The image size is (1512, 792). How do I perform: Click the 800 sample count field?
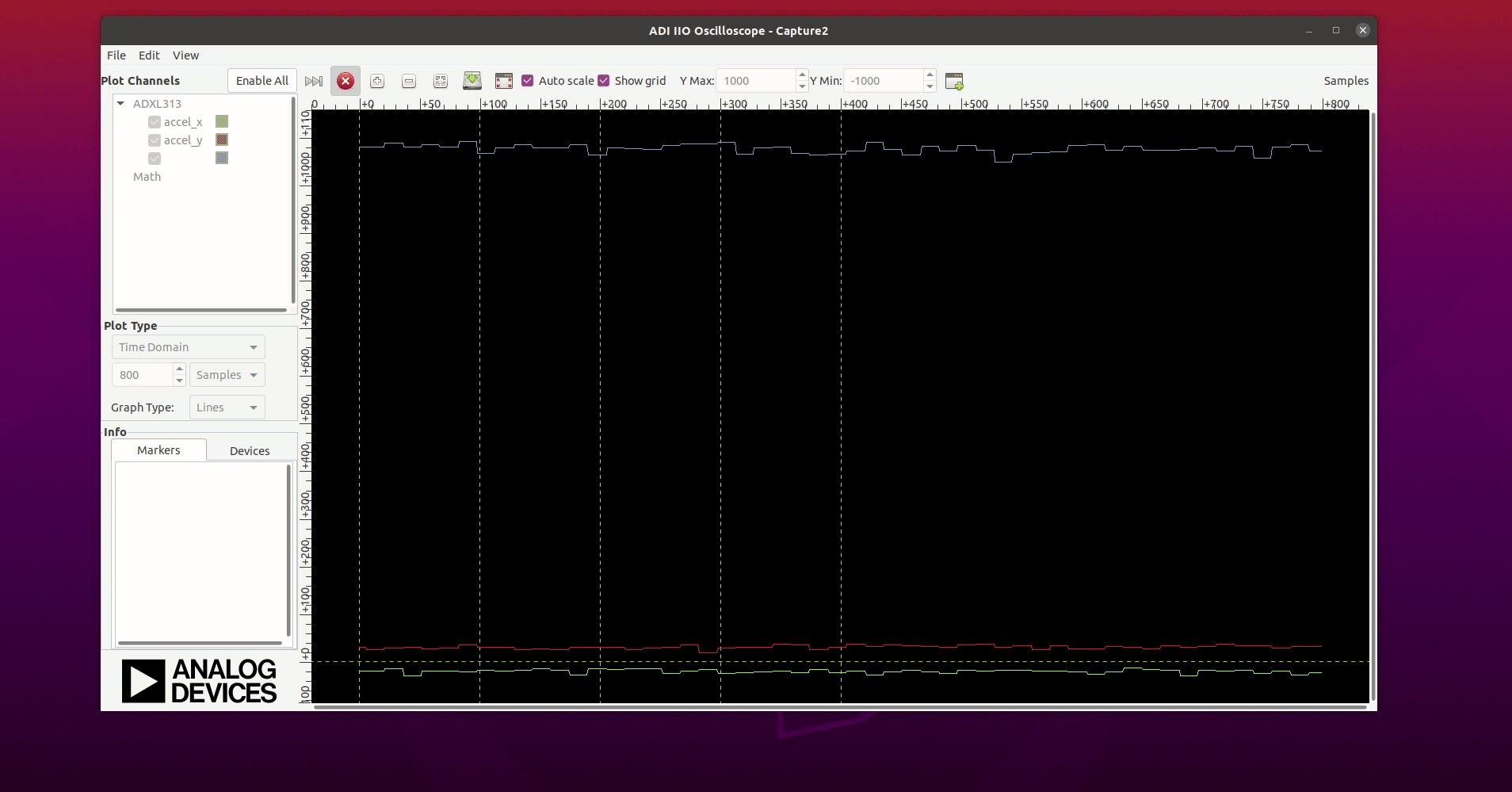click(143, 375)
